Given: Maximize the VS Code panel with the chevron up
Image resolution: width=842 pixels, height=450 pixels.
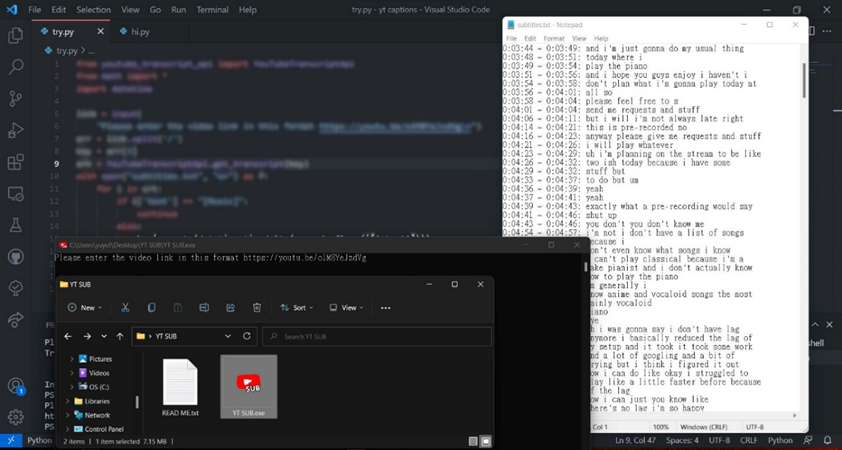Looking at the screenshot, I should pyautogui.click(x=815, y=324).
